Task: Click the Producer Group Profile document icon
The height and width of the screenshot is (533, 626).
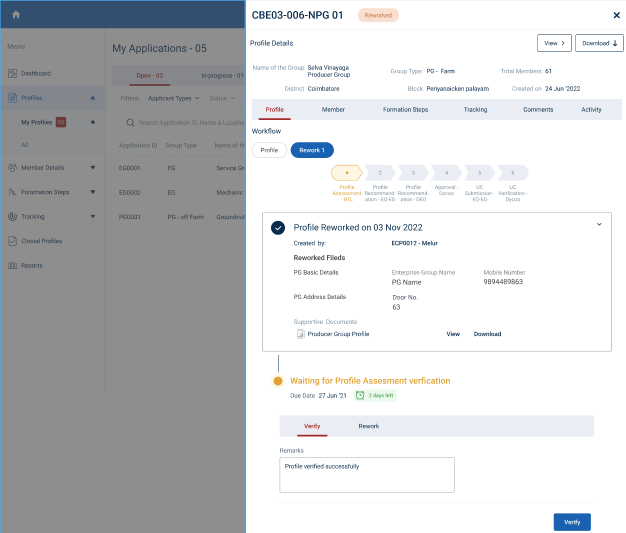Action: click(301, 334)
